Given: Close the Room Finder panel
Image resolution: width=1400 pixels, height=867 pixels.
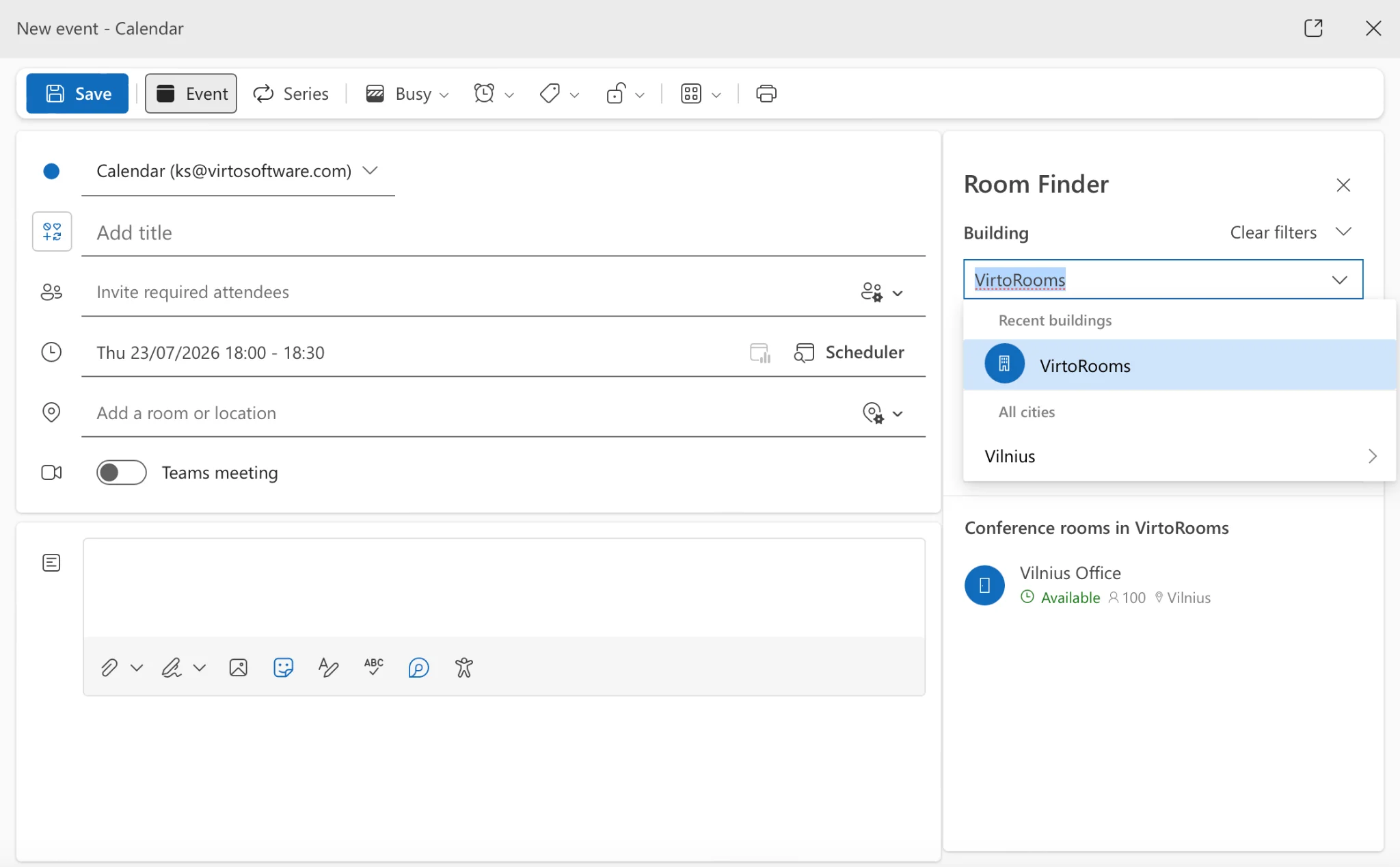Looking at the screenshot, I should click(x=1343, y=185).
